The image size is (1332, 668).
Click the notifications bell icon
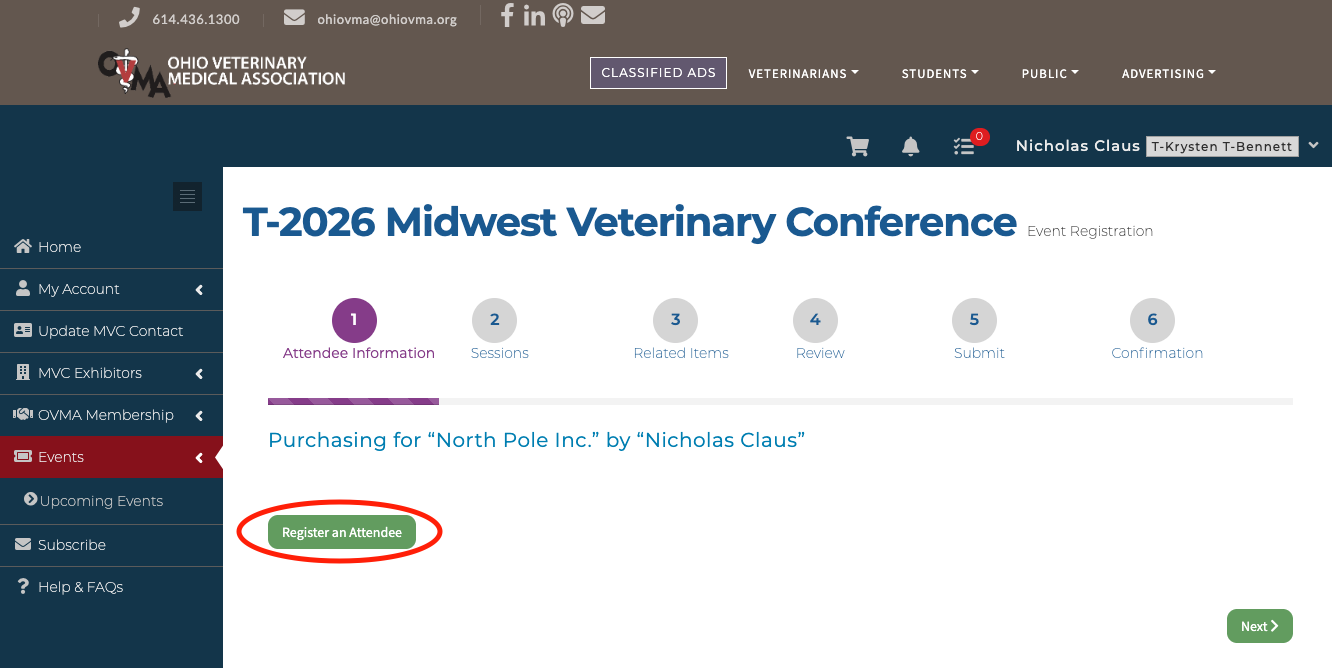coord(910,147)
